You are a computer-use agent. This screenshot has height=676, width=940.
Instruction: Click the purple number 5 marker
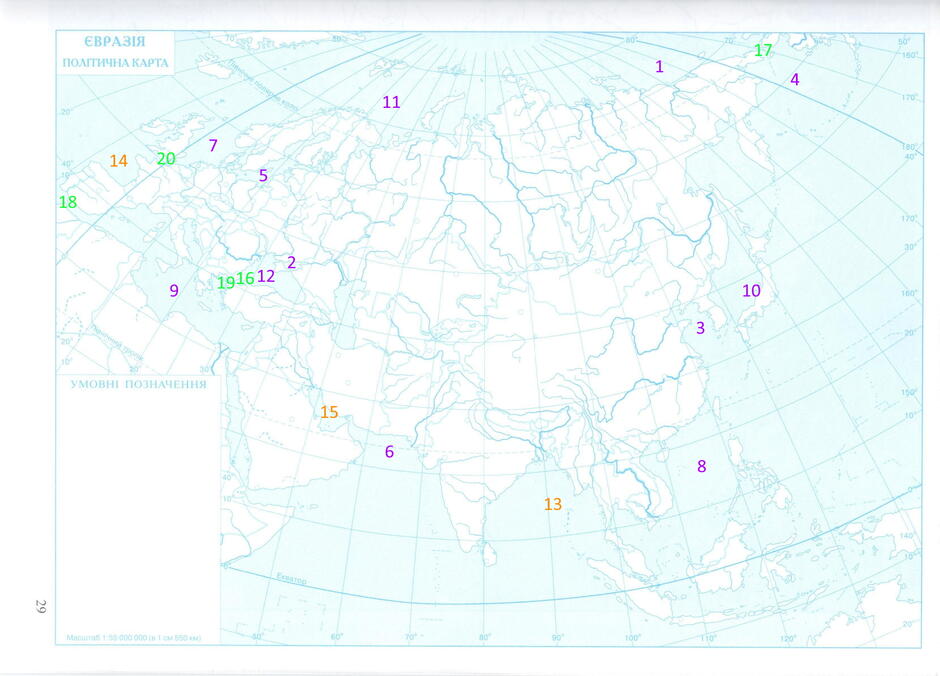(x=263, y=176)
